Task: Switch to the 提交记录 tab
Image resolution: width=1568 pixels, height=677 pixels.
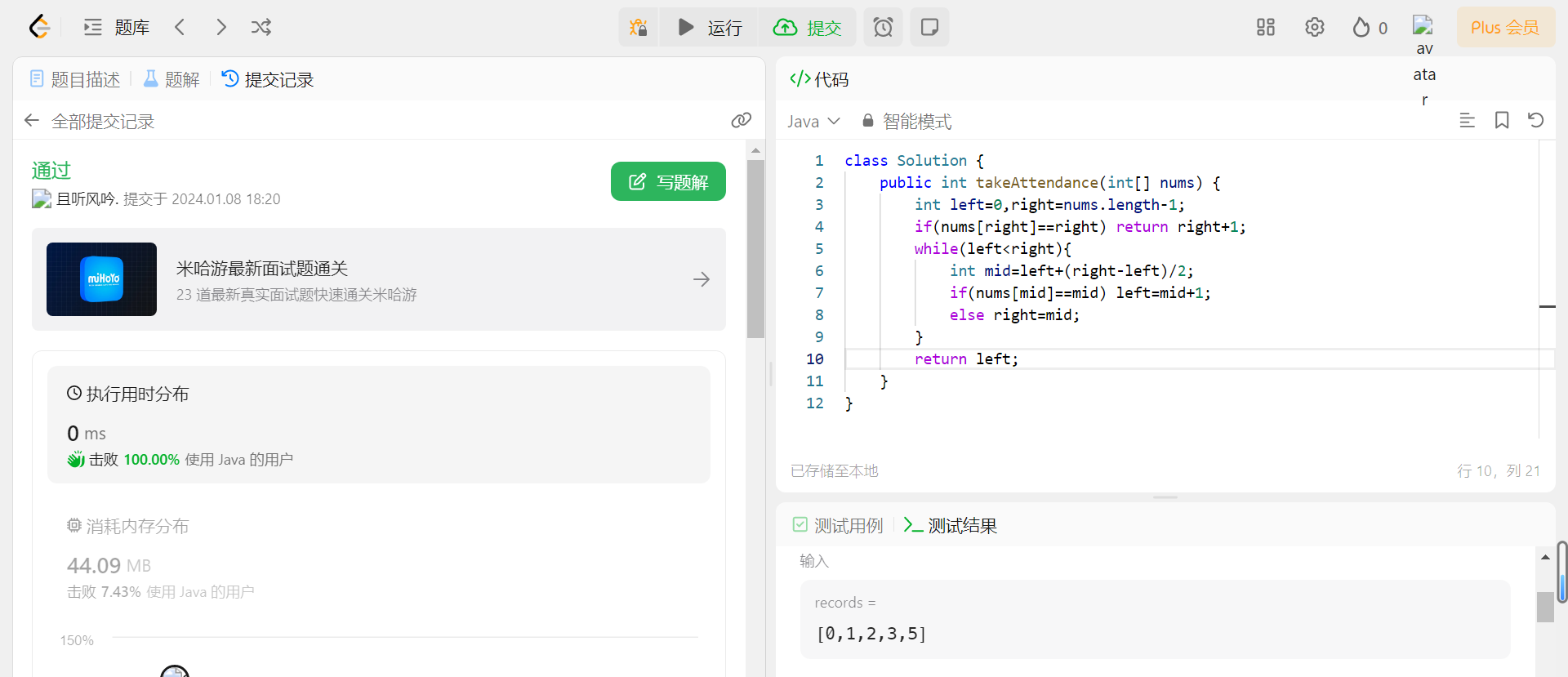Action: tap(268, 79)
